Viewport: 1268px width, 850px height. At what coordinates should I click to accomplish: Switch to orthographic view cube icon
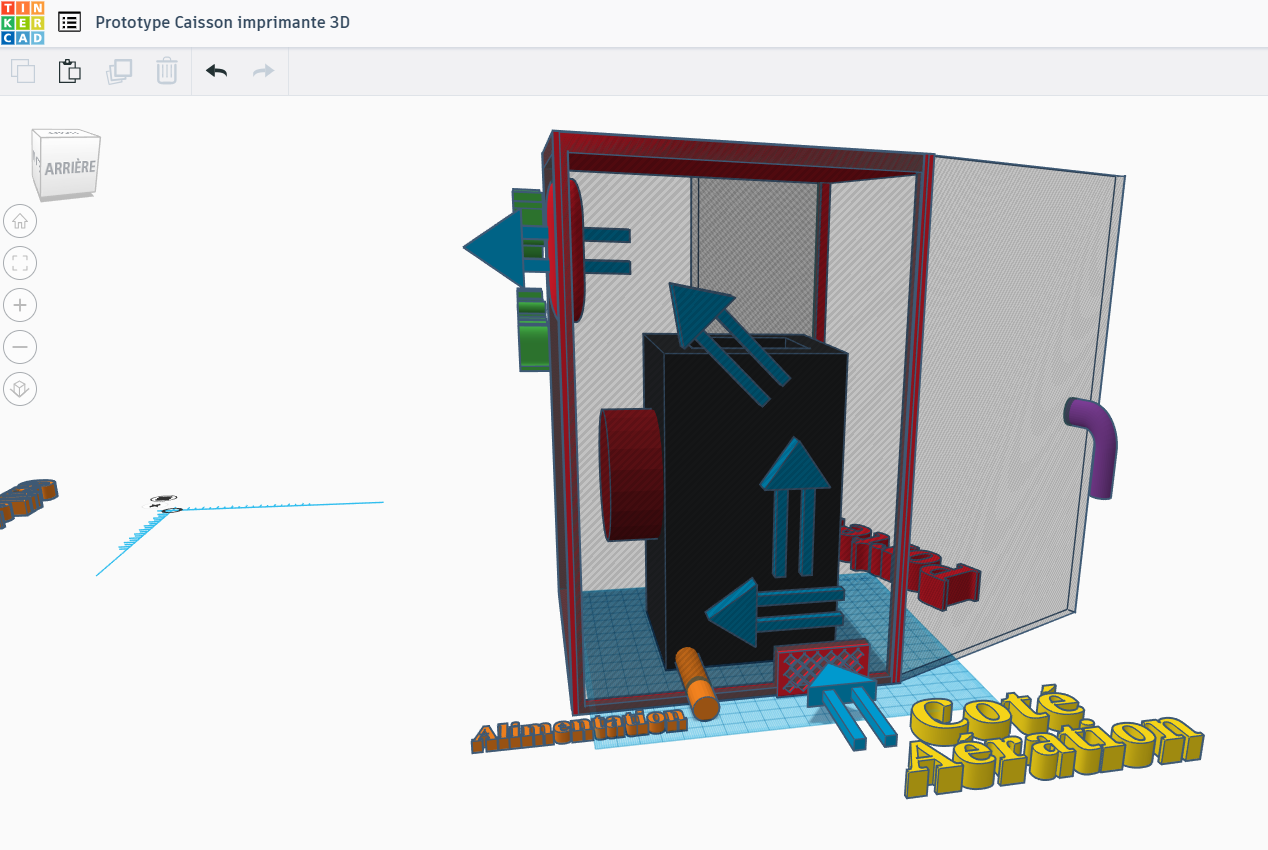tap(20, 389)
